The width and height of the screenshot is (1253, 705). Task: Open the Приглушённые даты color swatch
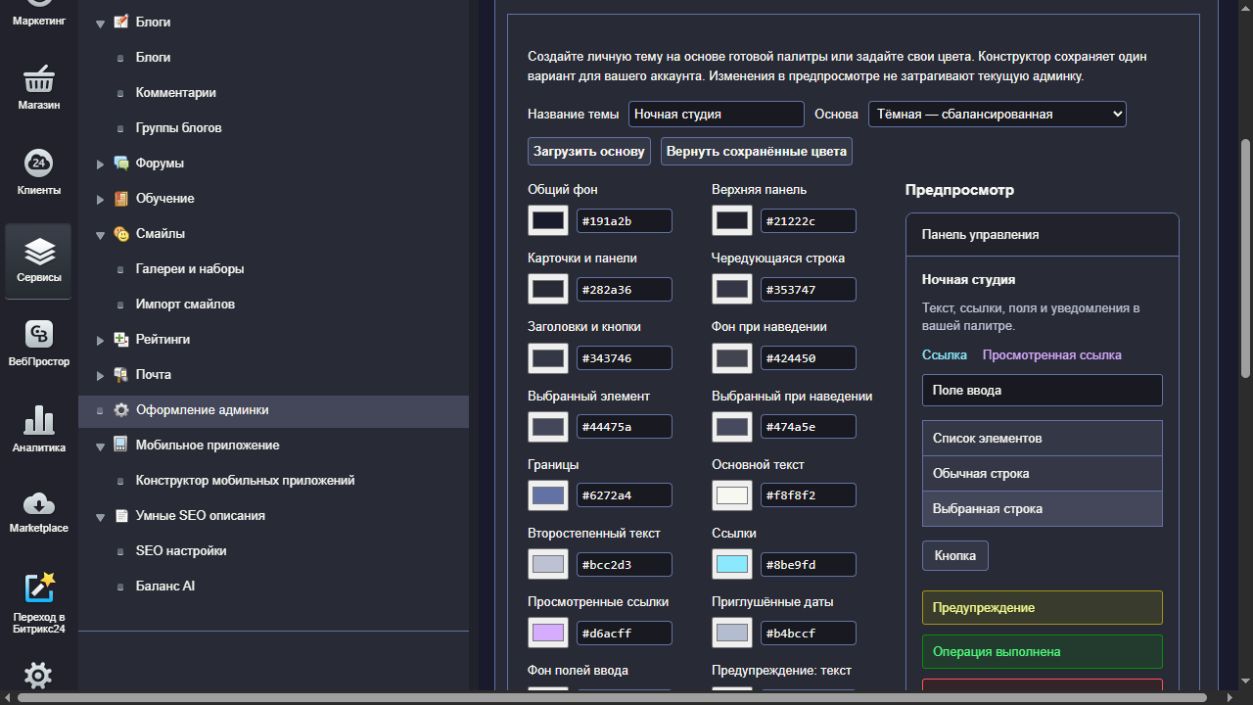(x=732, y=633)
